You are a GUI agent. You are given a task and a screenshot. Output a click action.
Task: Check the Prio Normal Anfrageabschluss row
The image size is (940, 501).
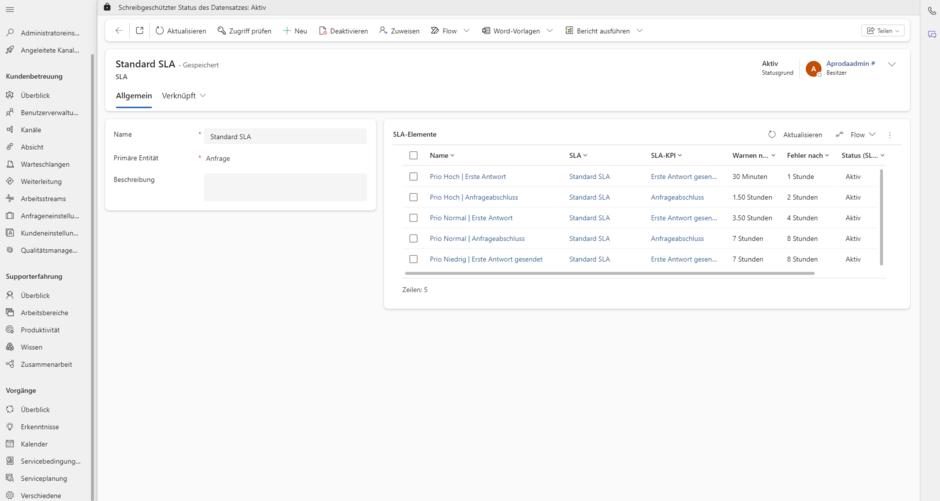(x=413, y=238)
